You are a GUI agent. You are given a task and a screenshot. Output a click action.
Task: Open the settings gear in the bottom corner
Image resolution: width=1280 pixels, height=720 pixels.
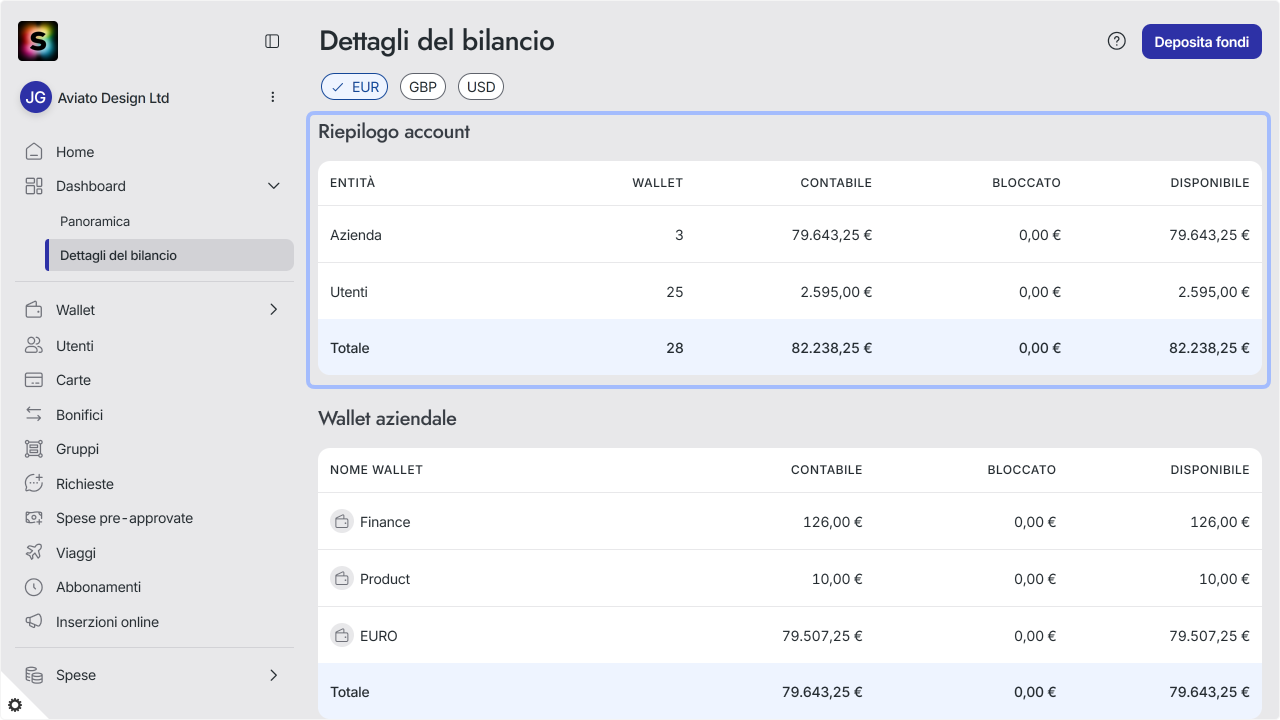15,704
